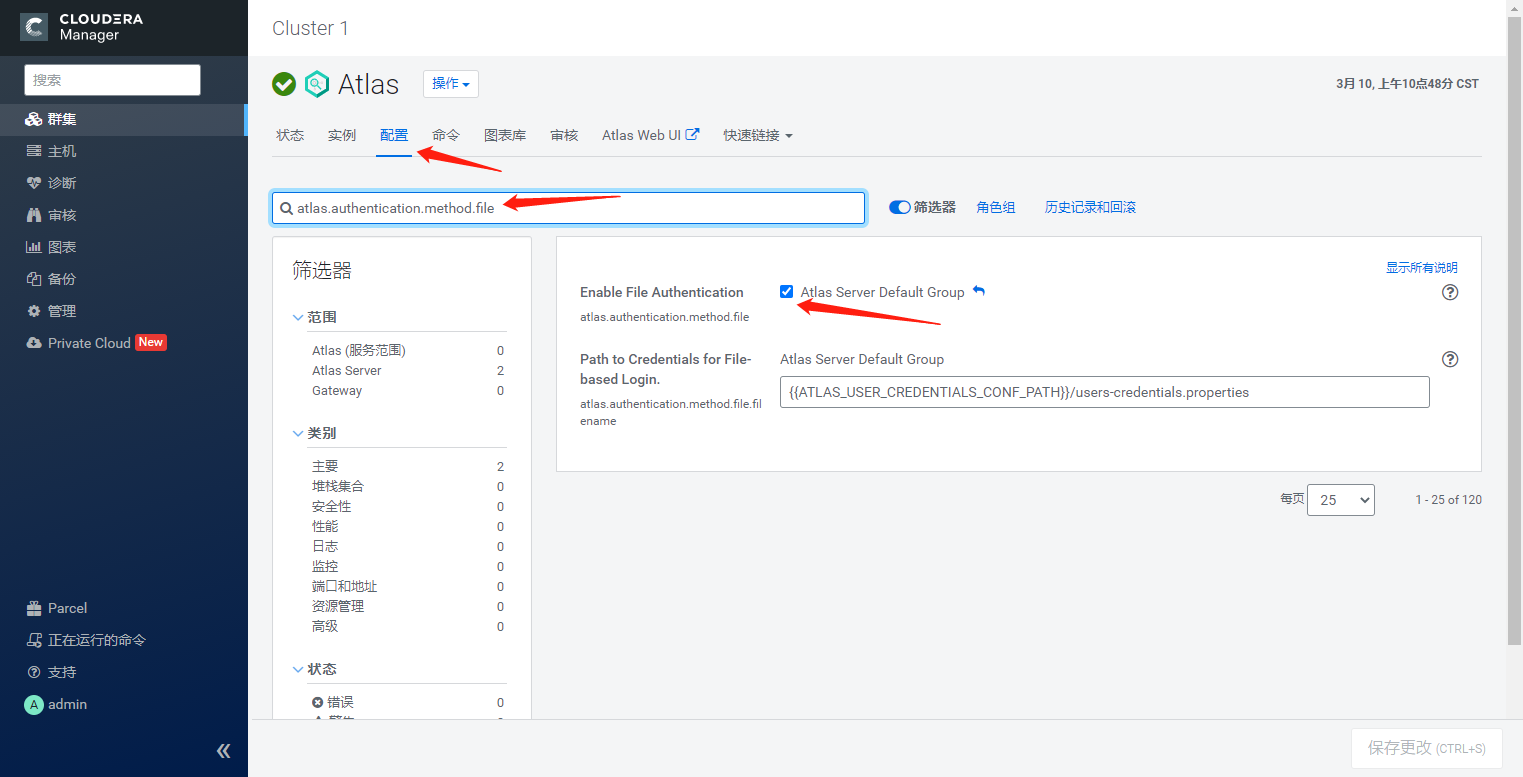
Task: Filter by 监控 monitoring category
Action: (x=325, y=567)
